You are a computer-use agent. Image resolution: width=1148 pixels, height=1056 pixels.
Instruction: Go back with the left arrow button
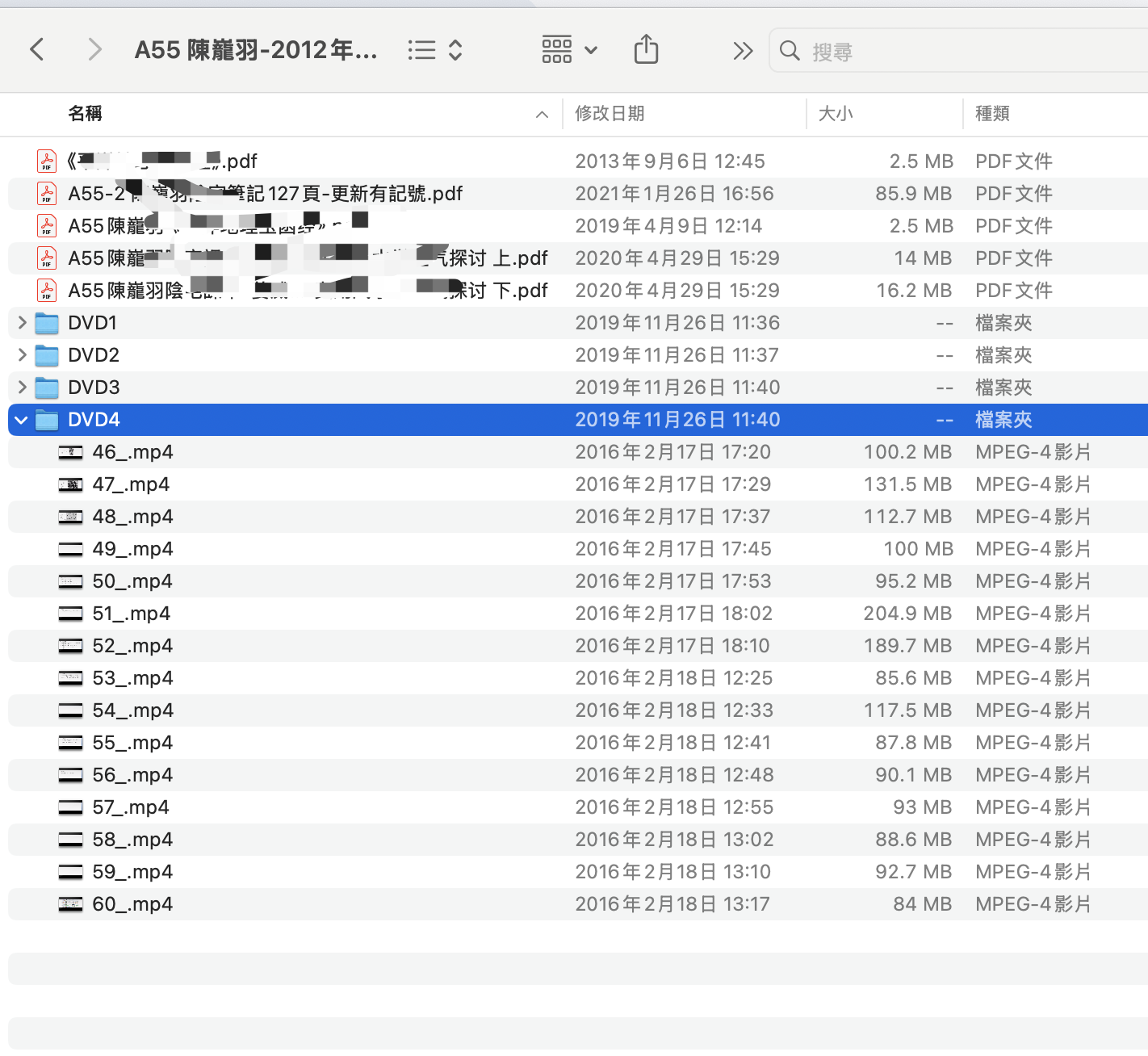click(37, 50)
